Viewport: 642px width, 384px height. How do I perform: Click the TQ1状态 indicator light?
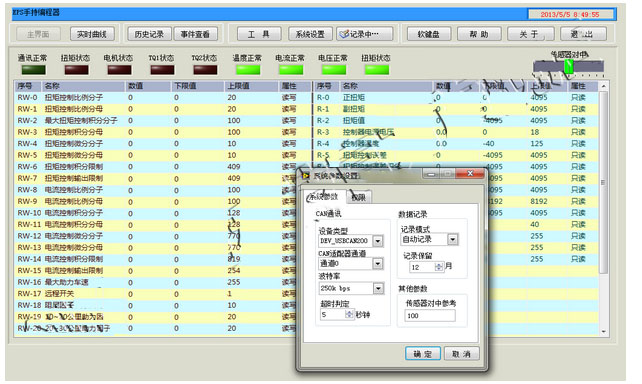[x=162, y=70]
